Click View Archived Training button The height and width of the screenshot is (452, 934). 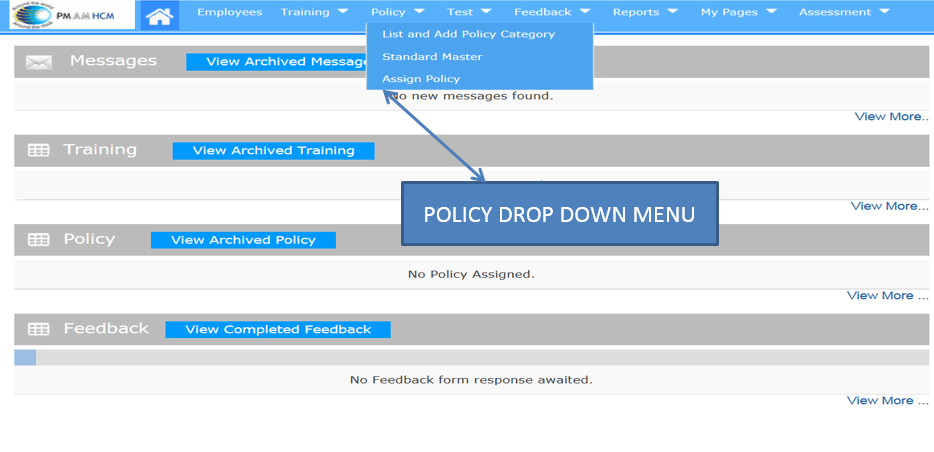coord(273,151)
